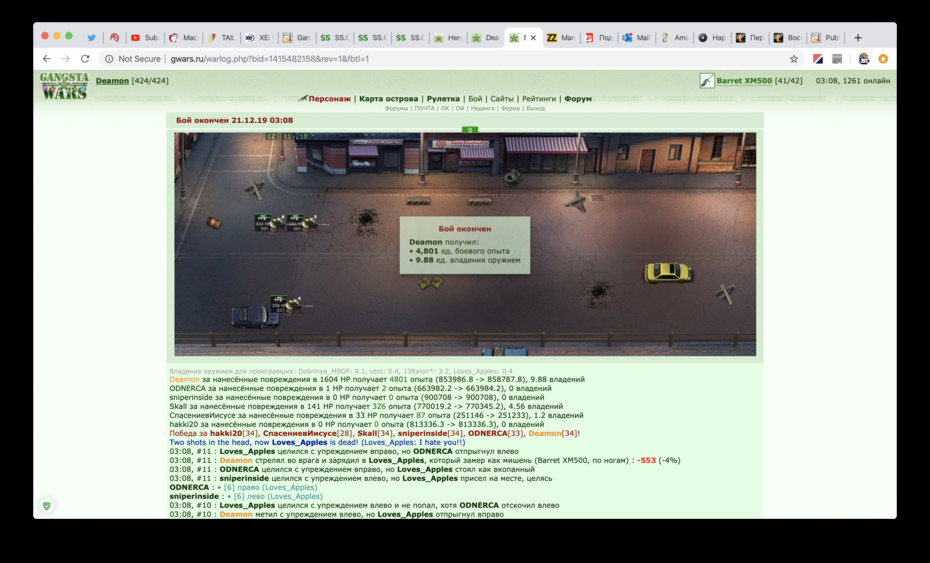Screen dimensions: 930x563
Task: Open the Форум main menu link
Action: (578, 98)
